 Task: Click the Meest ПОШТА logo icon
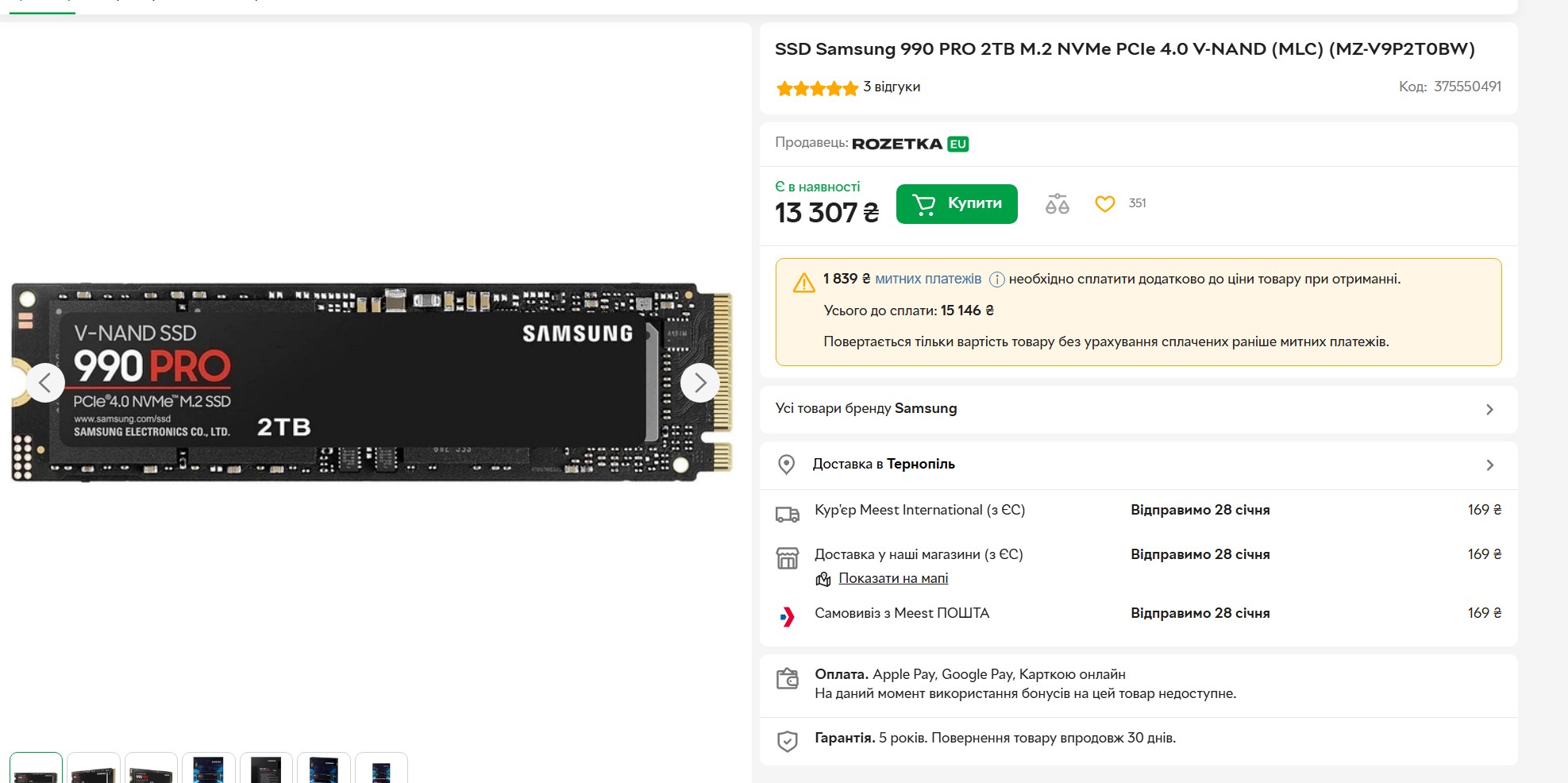click(787, 616)
